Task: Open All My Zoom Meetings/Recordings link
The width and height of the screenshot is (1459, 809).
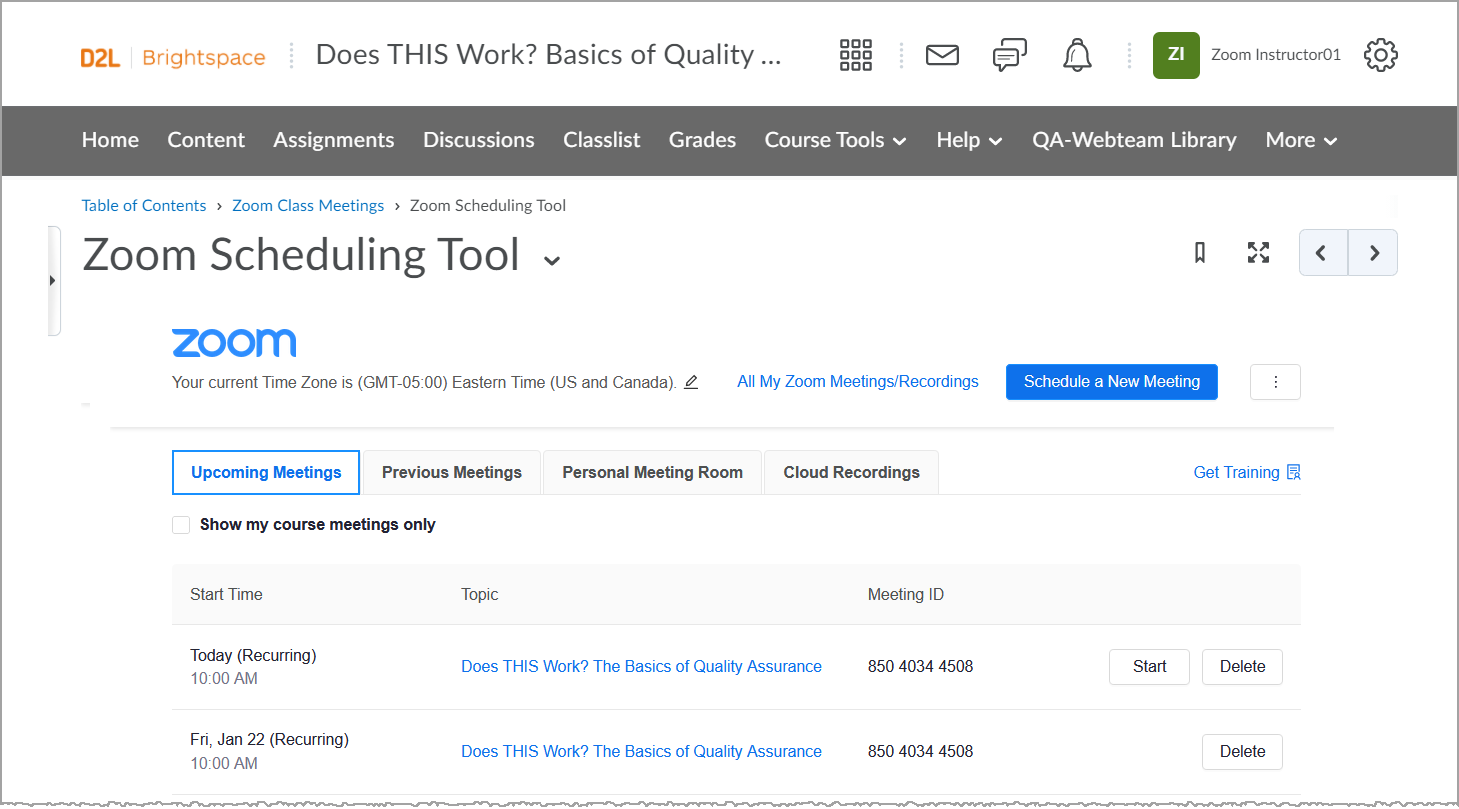Action: (x=858, y=381)
